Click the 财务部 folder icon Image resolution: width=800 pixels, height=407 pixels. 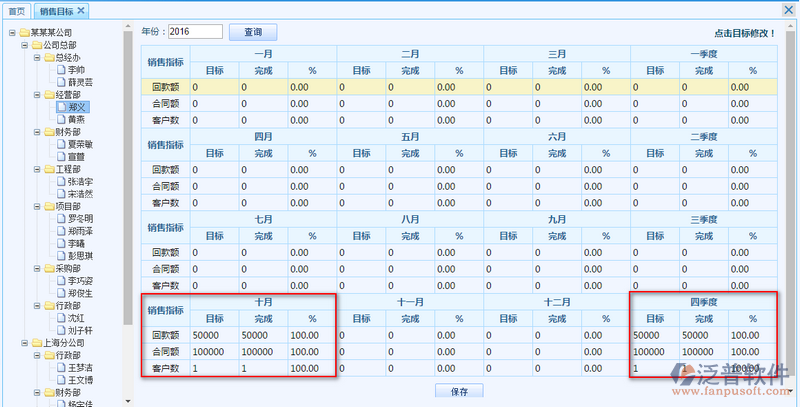coord(48,132)
